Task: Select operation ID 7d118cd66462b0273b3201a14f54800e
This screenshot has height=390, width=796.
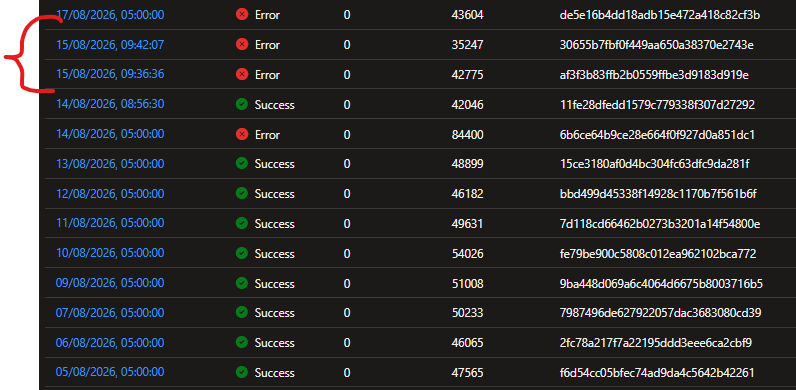Action: (659, 224)
